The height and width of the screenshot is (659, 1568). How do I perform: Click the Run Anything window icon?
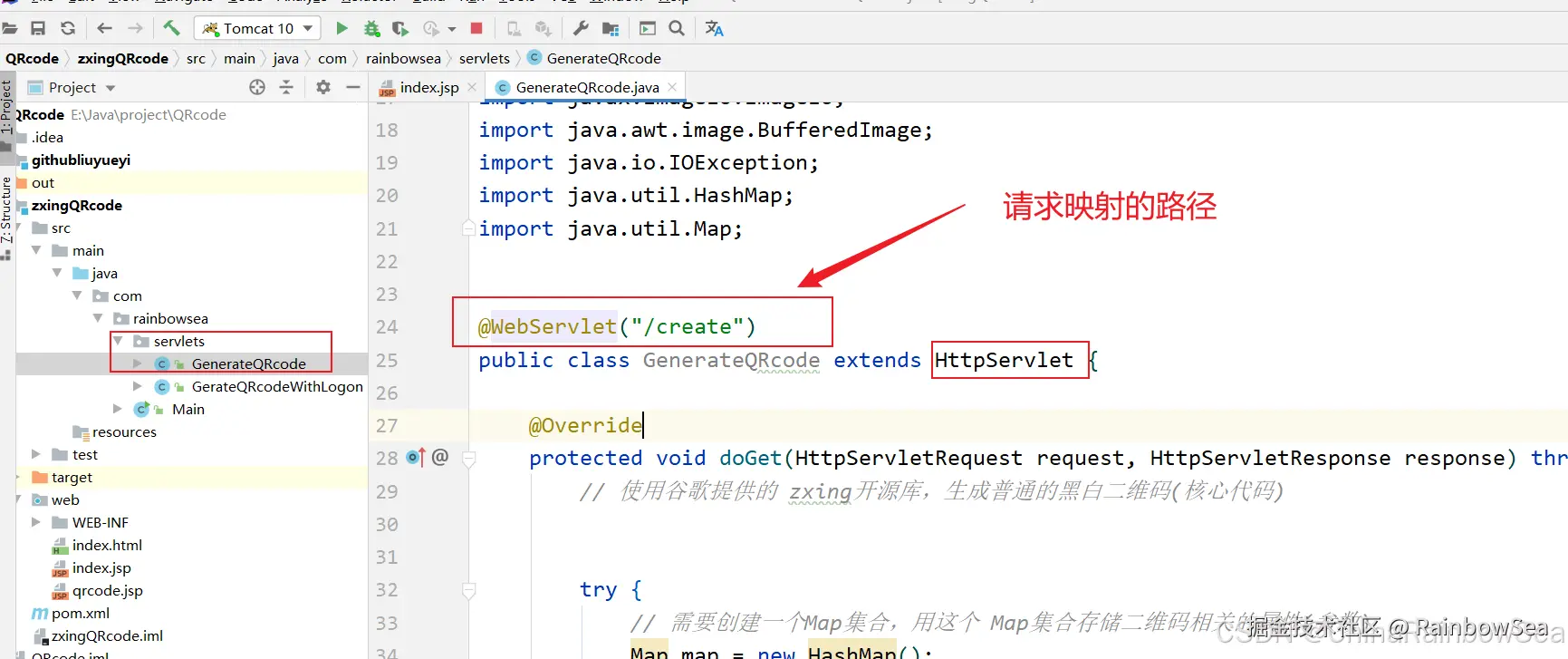pos(648,29)
